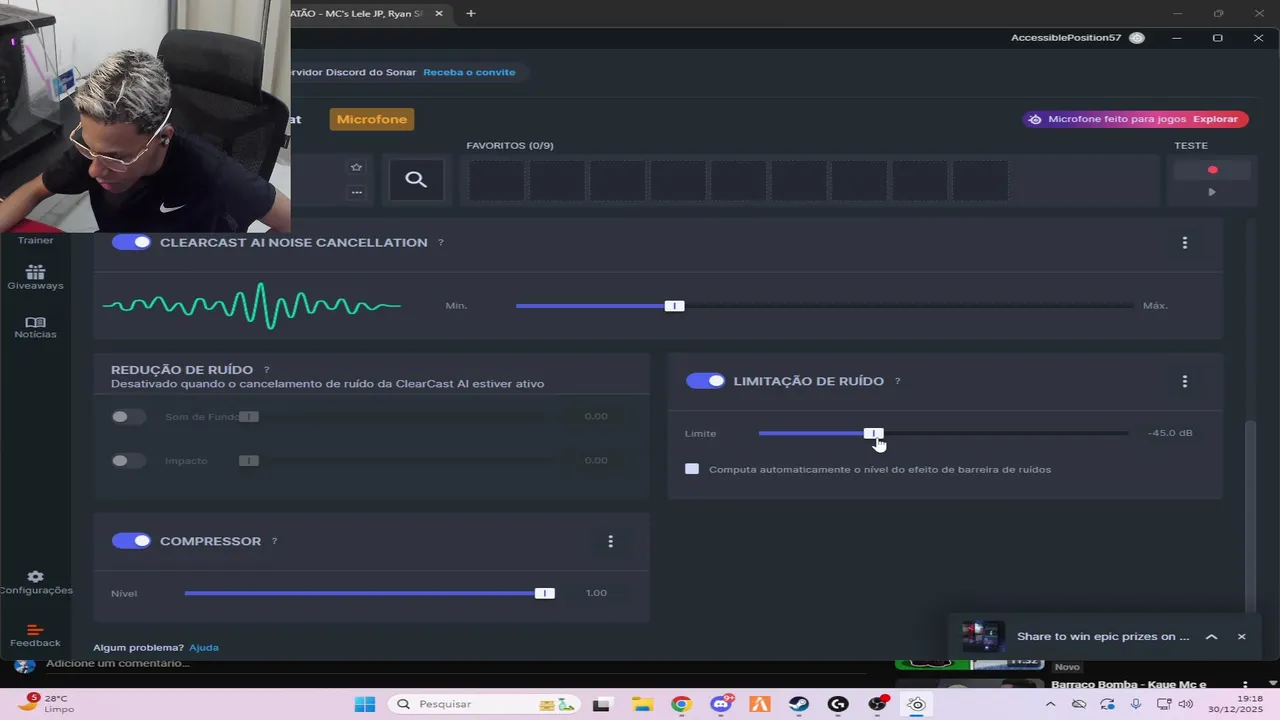Image resolution: width=1280 pixels, height=720 pixels.
Task: Open the Ajuda help link
Action: 204,647
